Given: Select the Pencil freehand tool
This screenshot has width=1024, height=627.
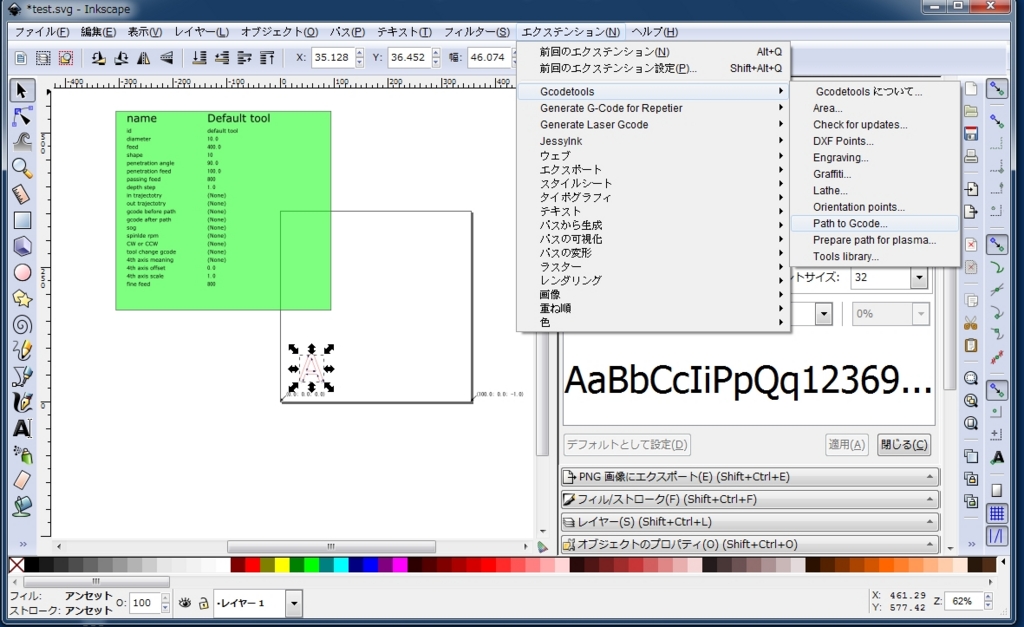Looking at the screenshot, I should (x=22, y=350).
